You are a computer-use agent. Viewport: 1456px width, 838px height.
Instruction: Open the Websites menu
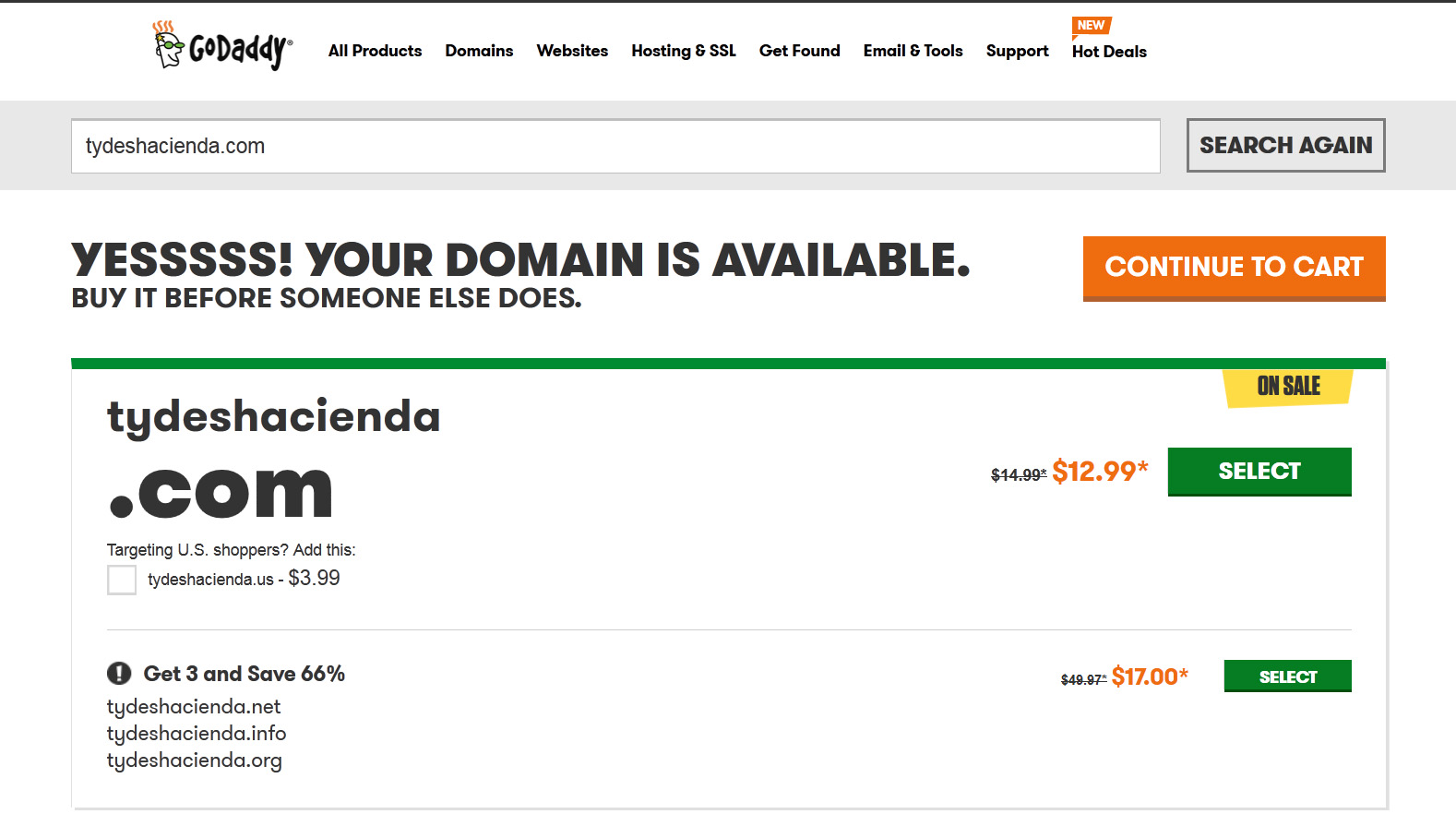click(x=572, y=51)
